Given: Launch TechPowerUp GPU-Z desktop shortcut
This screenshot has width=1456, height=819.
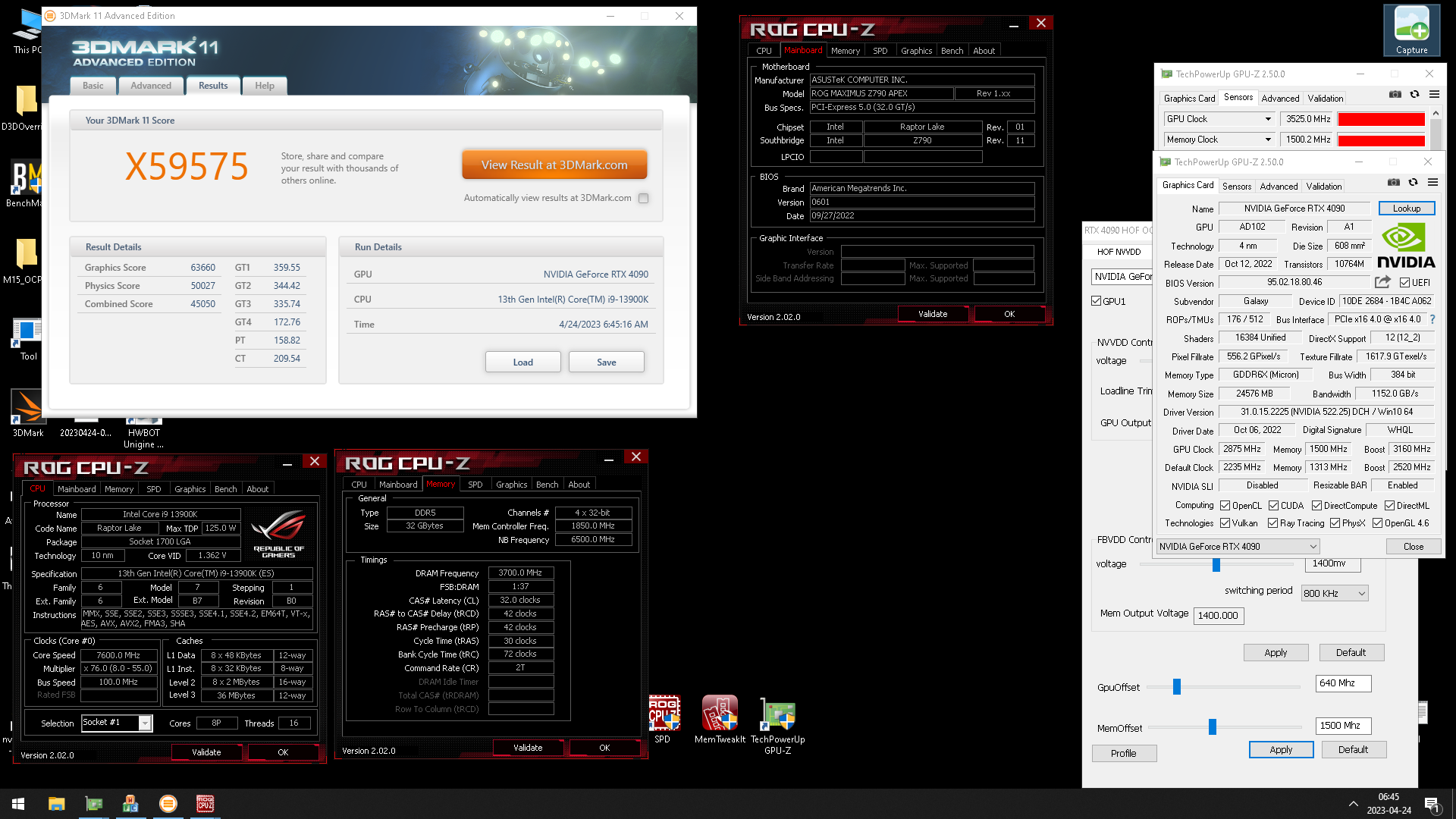Looking at the screenshot, I should 778,726.
